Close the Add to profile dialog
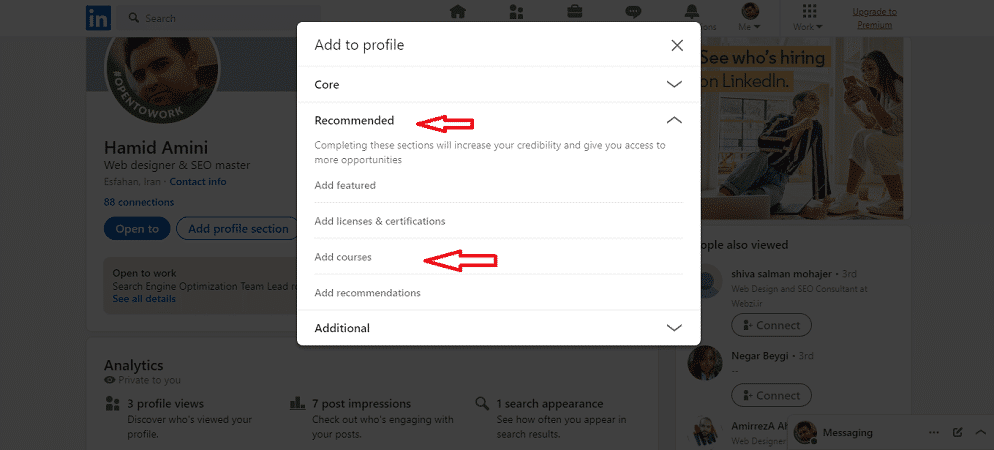Screen dimensions: 994x450 click(x=677, y=45)
